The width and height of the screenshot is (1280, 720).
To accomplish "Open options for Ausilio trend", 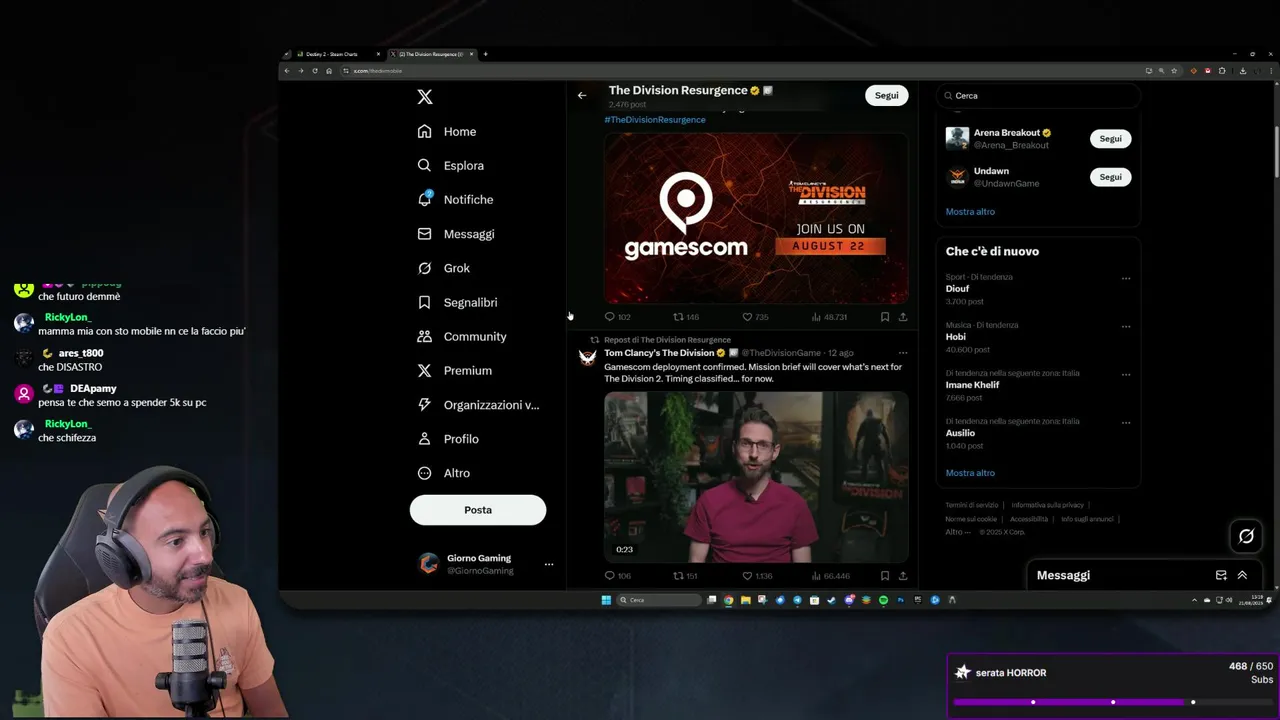I will pyautogui.click(x=1126, y=422).
